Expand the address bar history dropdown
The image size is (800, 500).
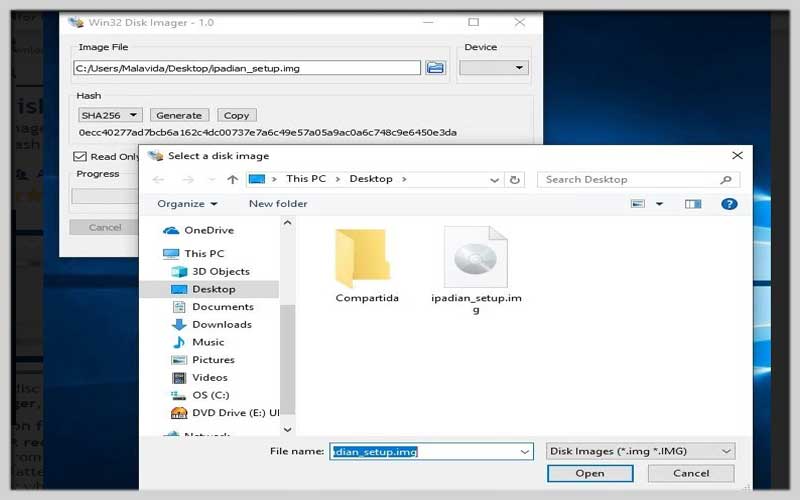(x=494, y=180)
